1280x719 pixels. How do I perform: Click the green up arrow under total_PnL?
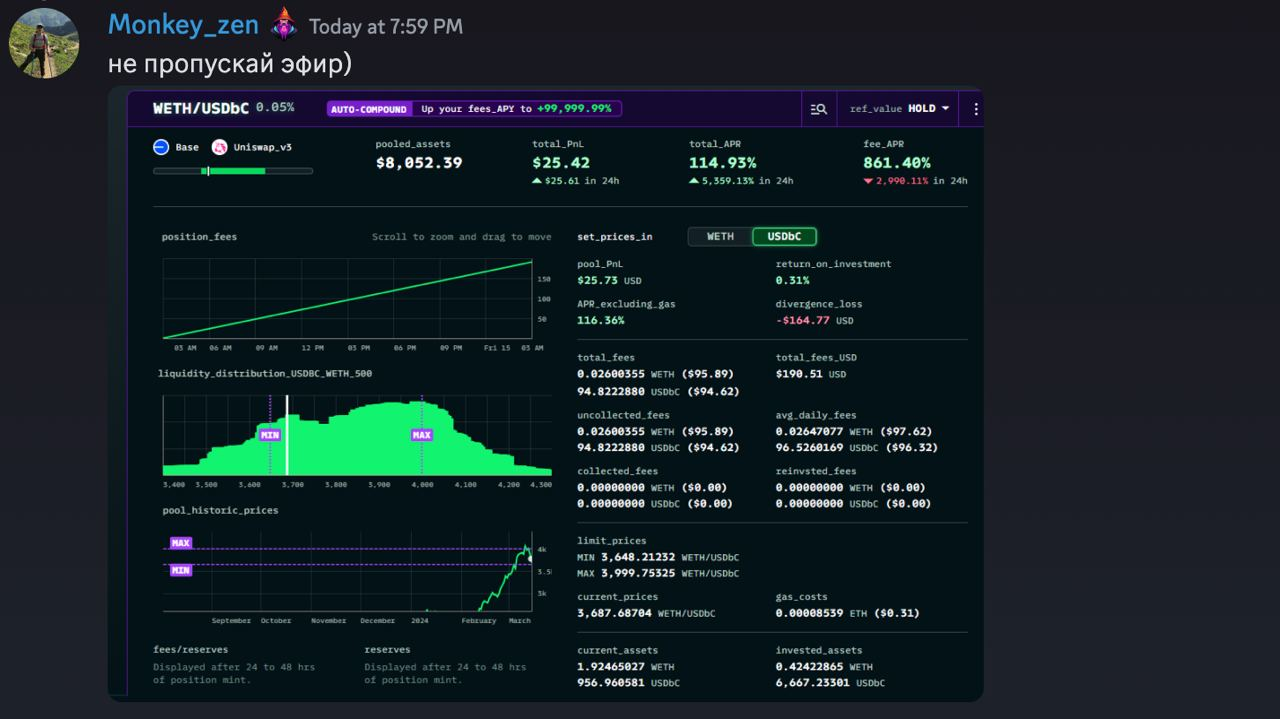pyautogui.click(x=537, y=182)
